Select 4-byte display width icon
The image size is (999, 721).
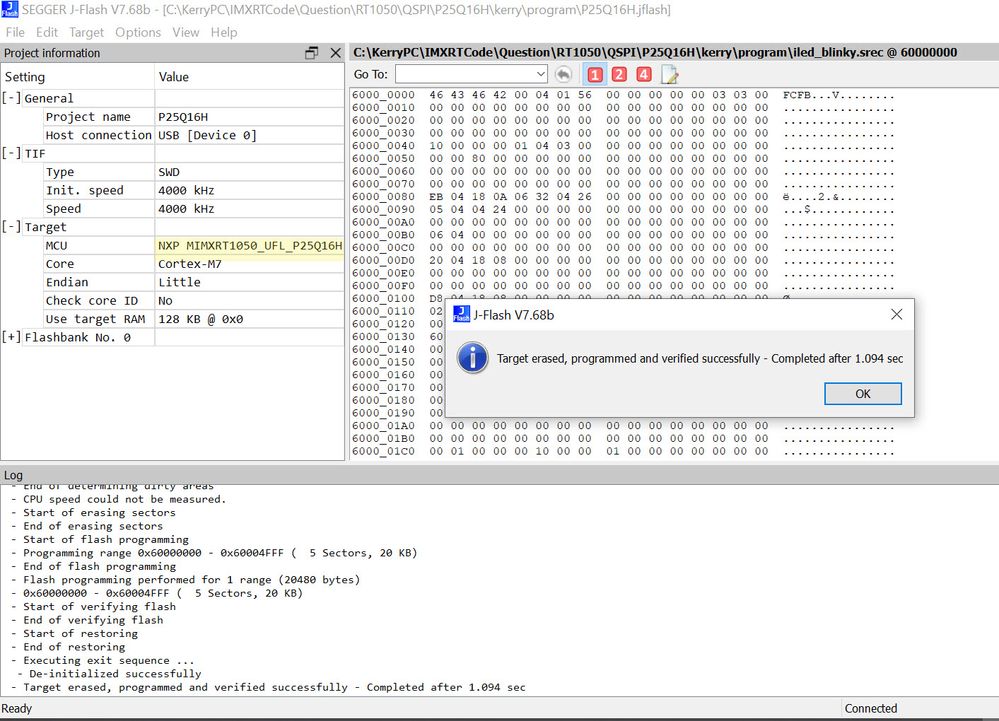tap(644, 75)
